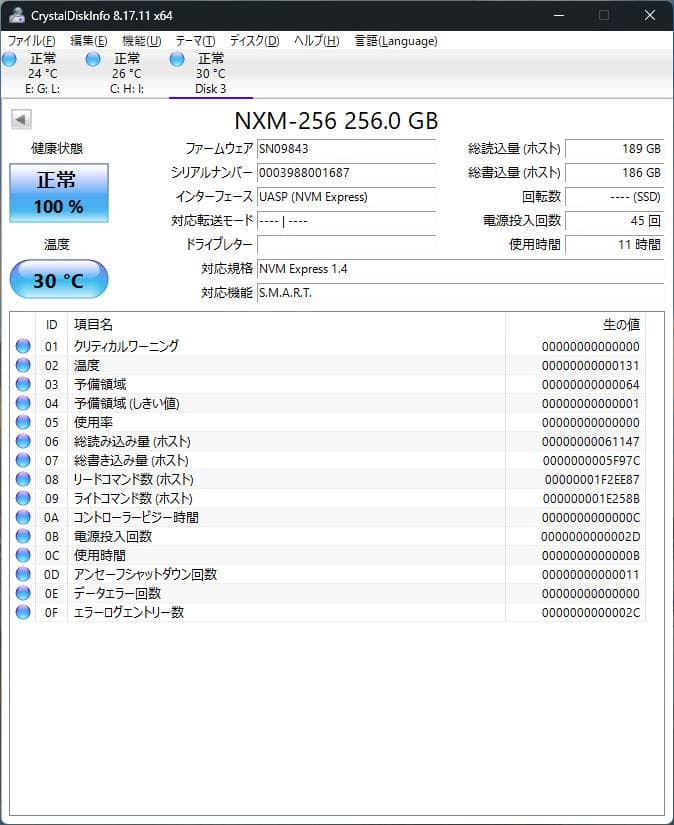Screen dimensions: 674x825
Task: Click status orb for 07 総書き込み量
Action: tap(23, 460)
